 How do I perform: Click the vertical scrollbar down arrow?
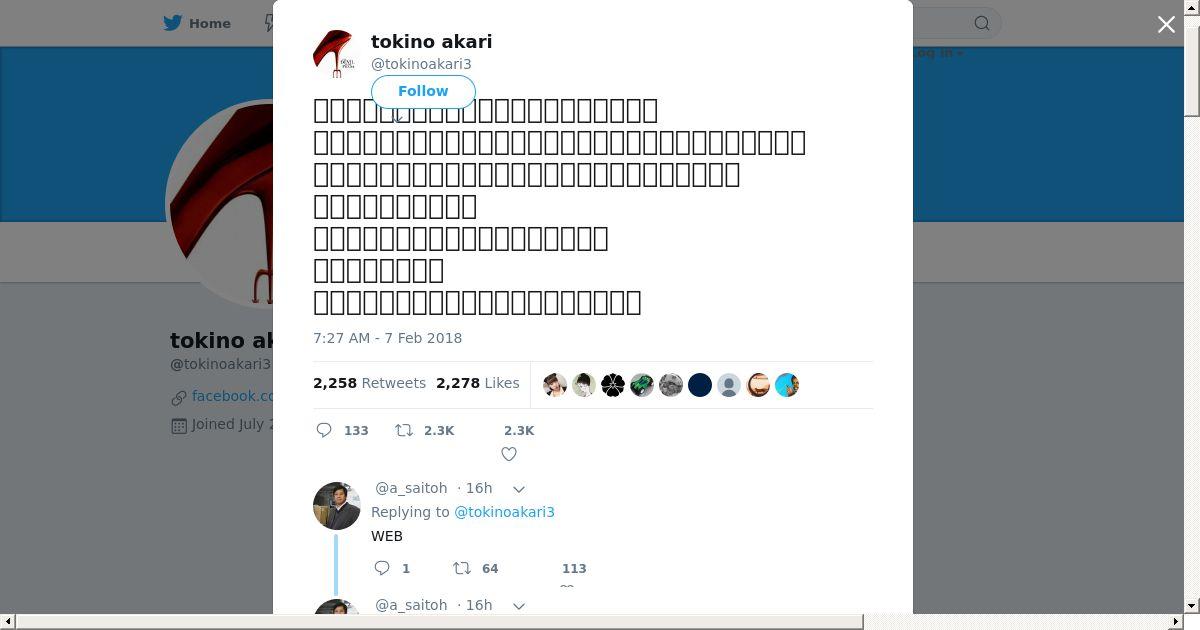1192,605
